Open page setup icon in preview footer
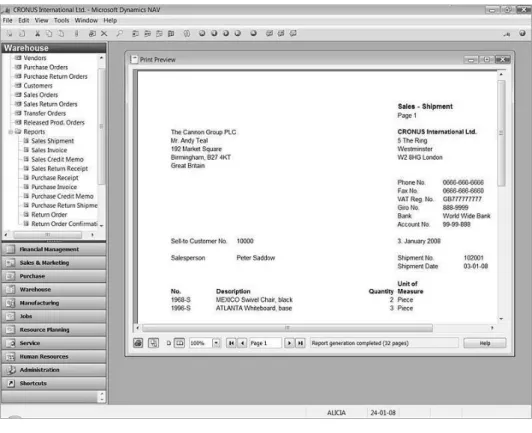 click(153, 343)
